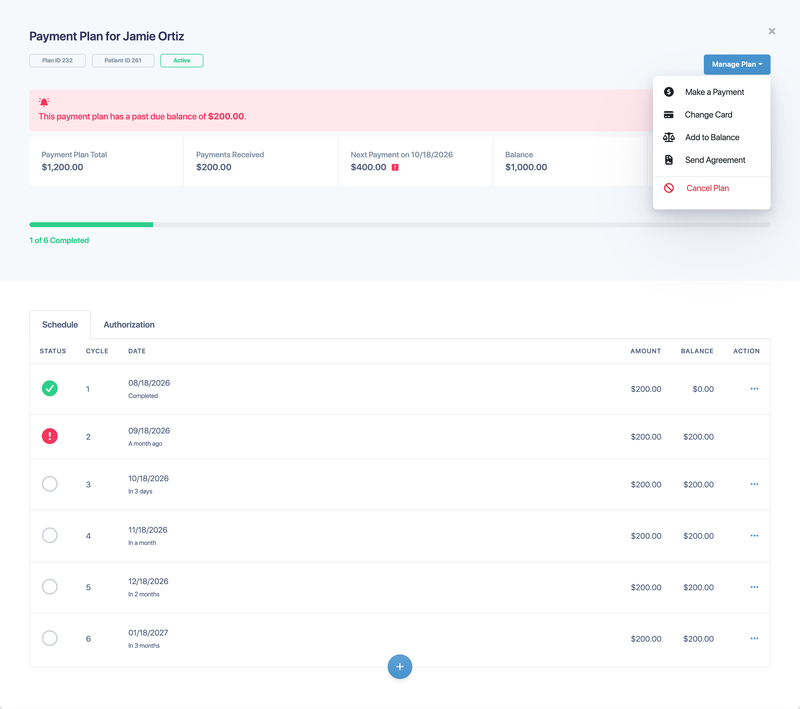Click the Patient ID 261 badge
The image size is (800, 709).
(x=123, y=60)
